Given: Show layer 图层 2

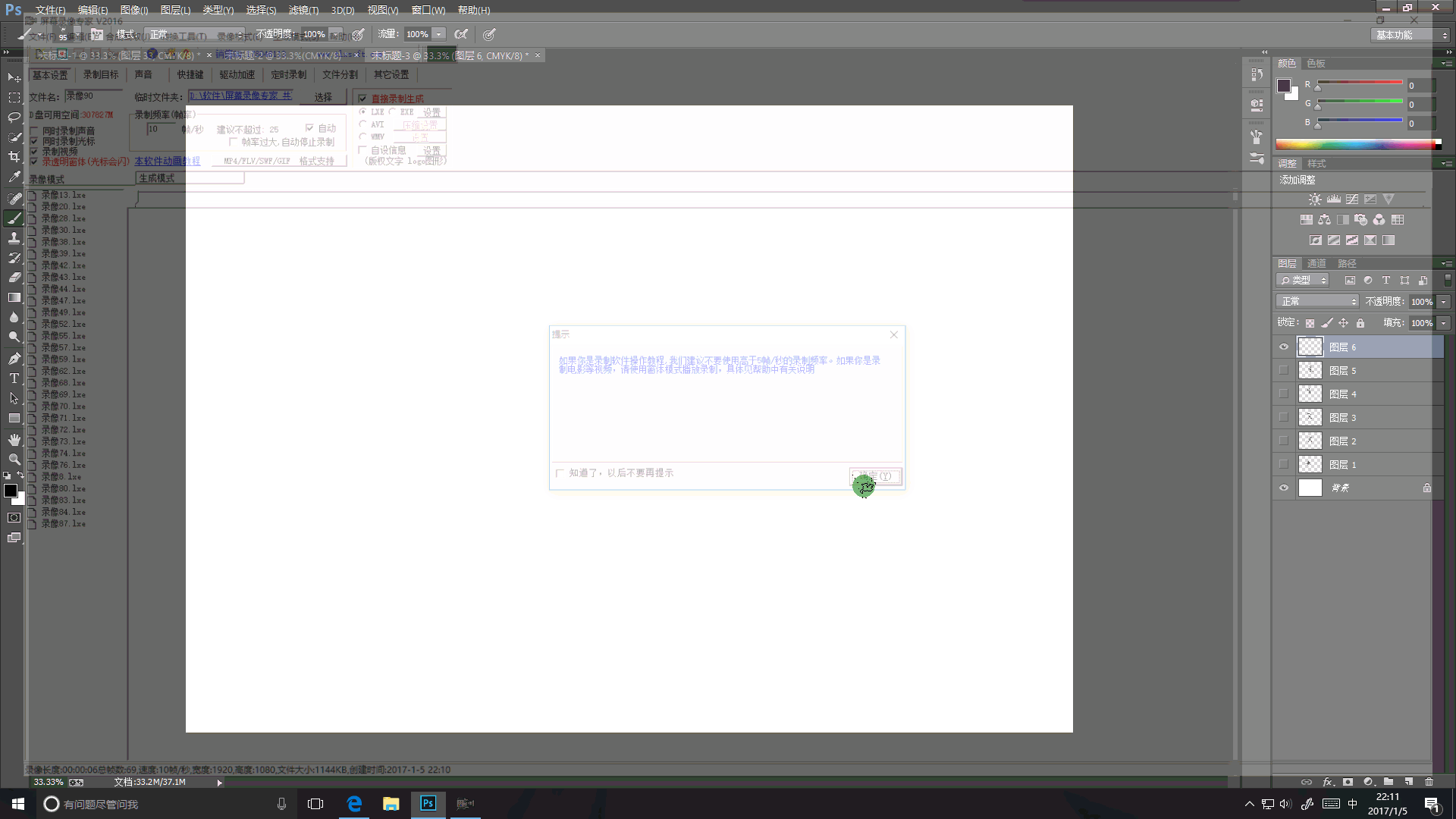Looking at the screenshot, I should tap(1284, 441).
